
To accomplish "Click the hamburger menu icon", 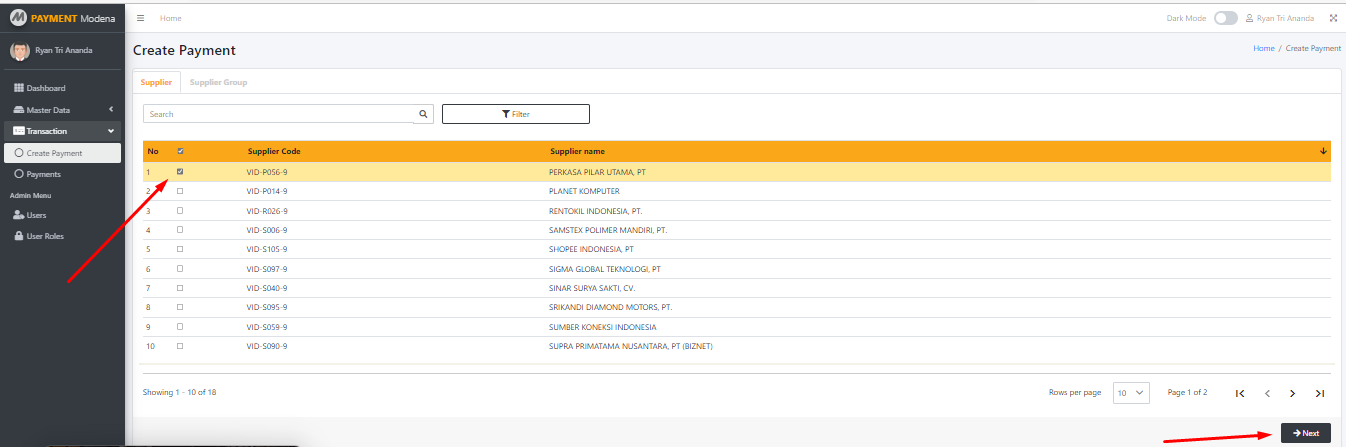I will coord(140,18).
